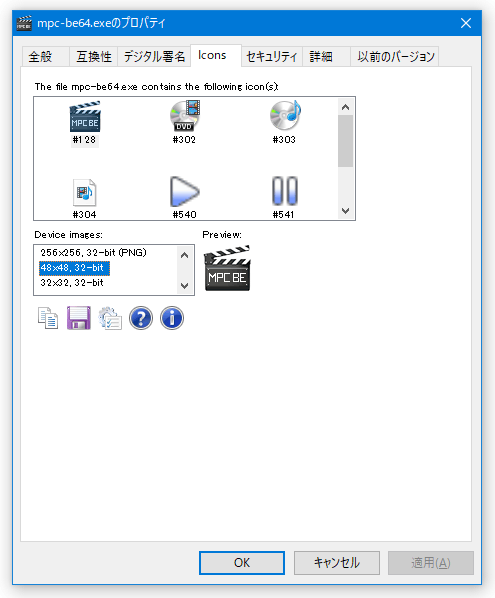This screenshot has height=598, width=495.
Task: Switch to the 全般 tab
Action: (45, 56)
